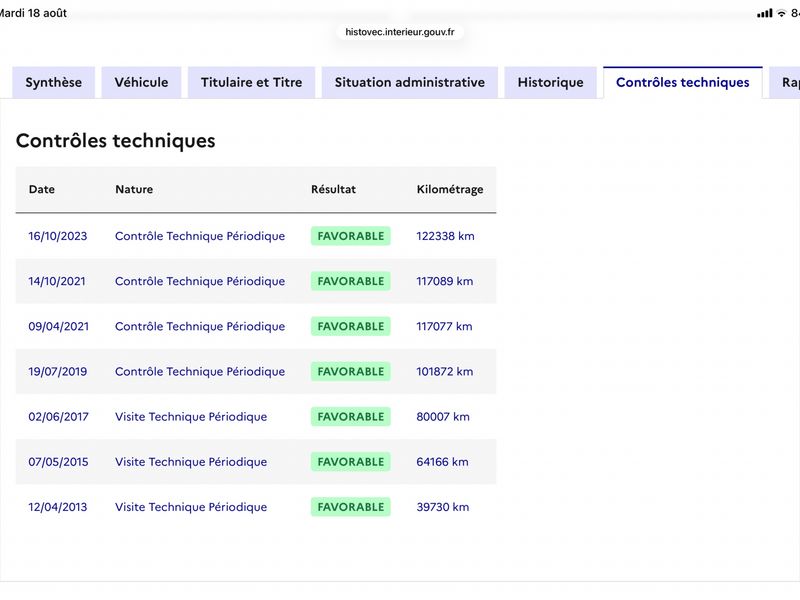Select the date 14/10/2021
The height and width of the screenshot is (600, 800).
(57, 281)
